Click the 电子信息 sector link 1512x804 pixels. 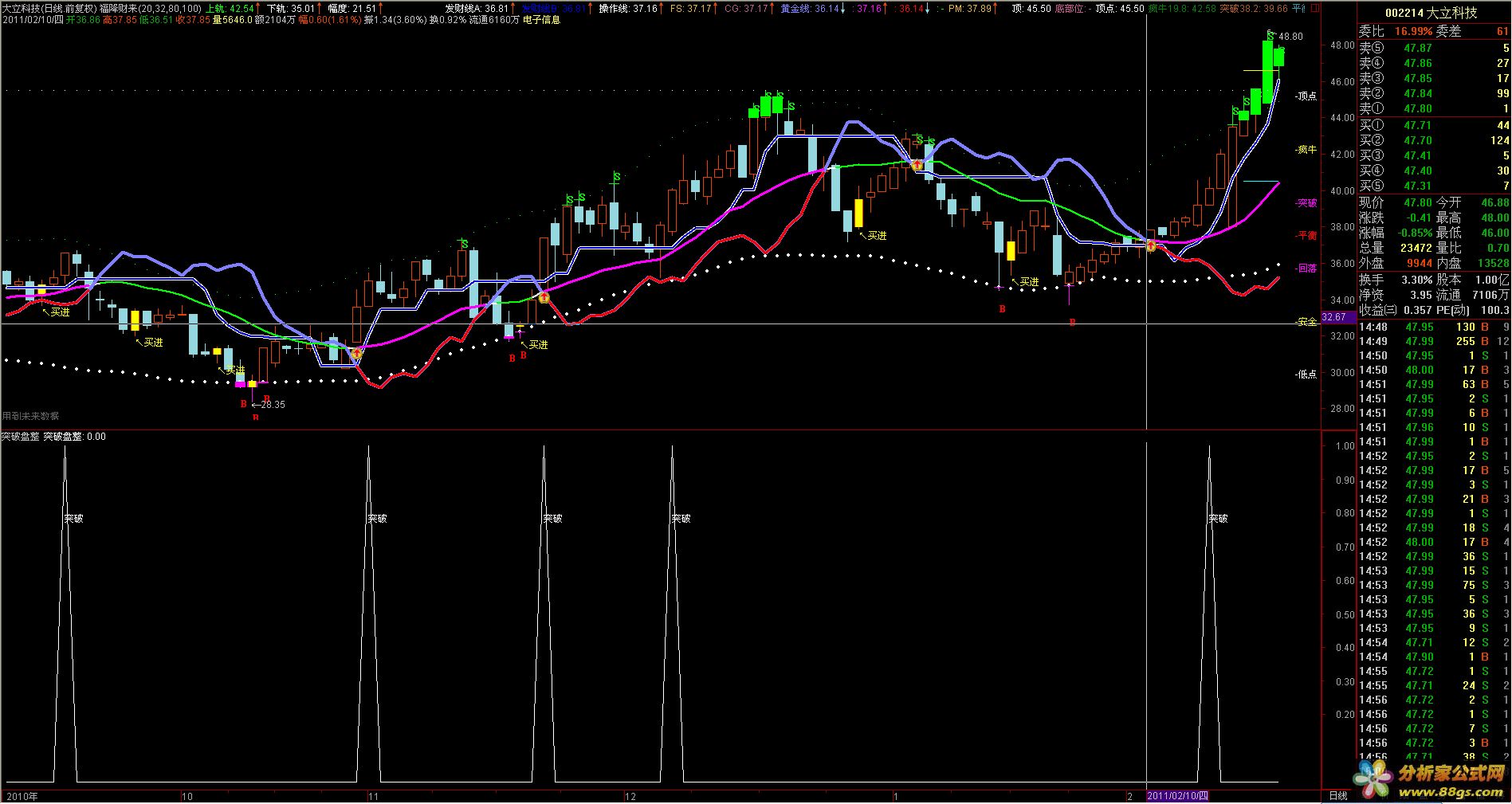point(542,20)
